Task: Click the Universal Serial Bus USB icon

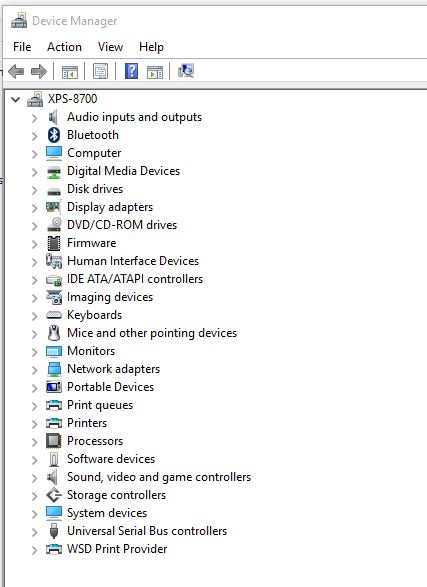Action: (x=54, y=531)
